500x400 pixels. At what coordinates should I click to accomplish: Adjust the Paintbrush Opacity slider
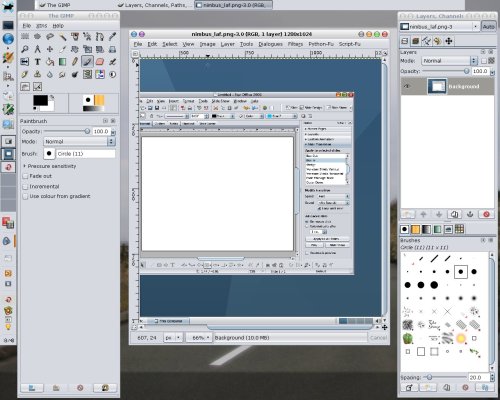[66, 131]
